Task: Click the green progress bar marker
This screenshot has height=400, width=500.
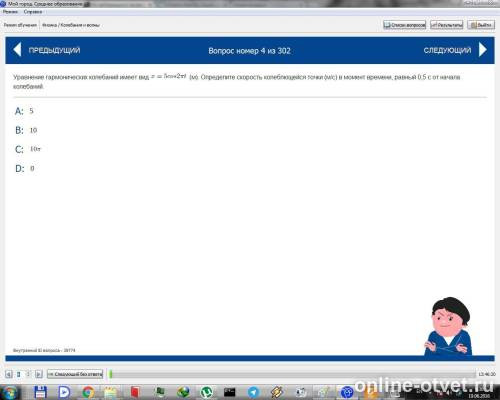Action: point(111,374)
